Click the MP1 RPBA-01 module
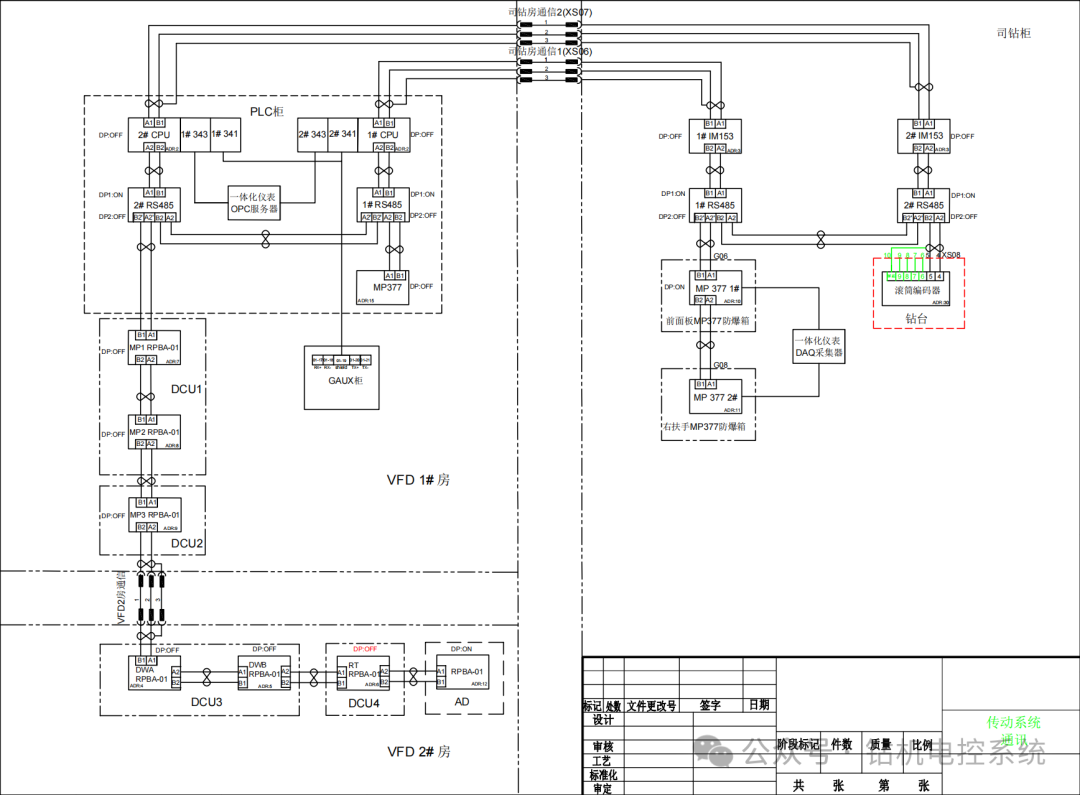This screenshot has width=1080, height=795. (x=154, y=348)
